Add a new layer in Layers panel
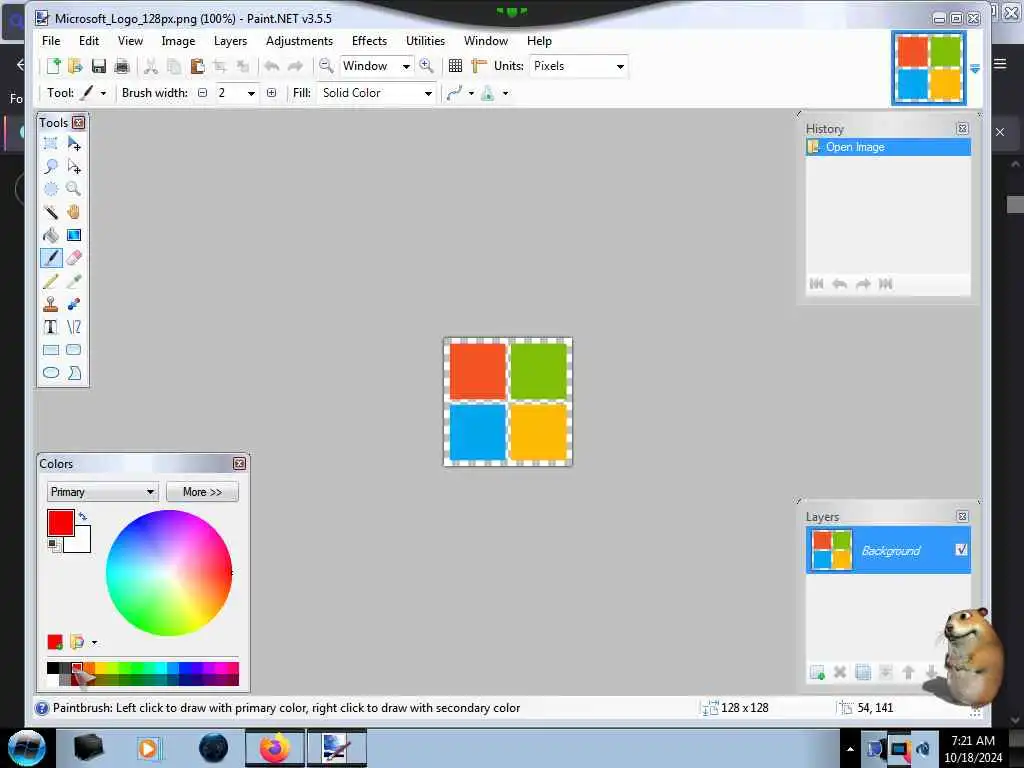 click(817, 672)
